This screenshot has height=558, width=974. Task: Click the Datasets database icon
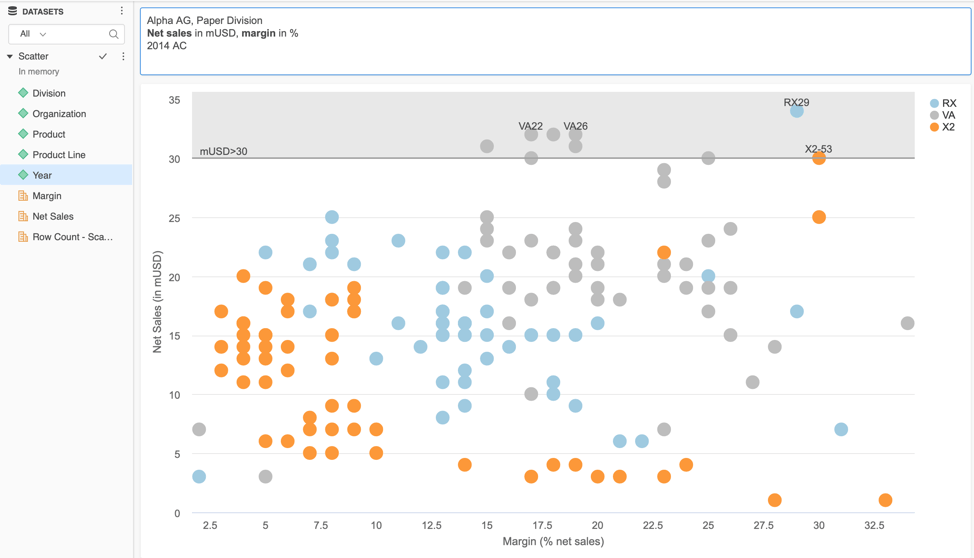point(12,11)
